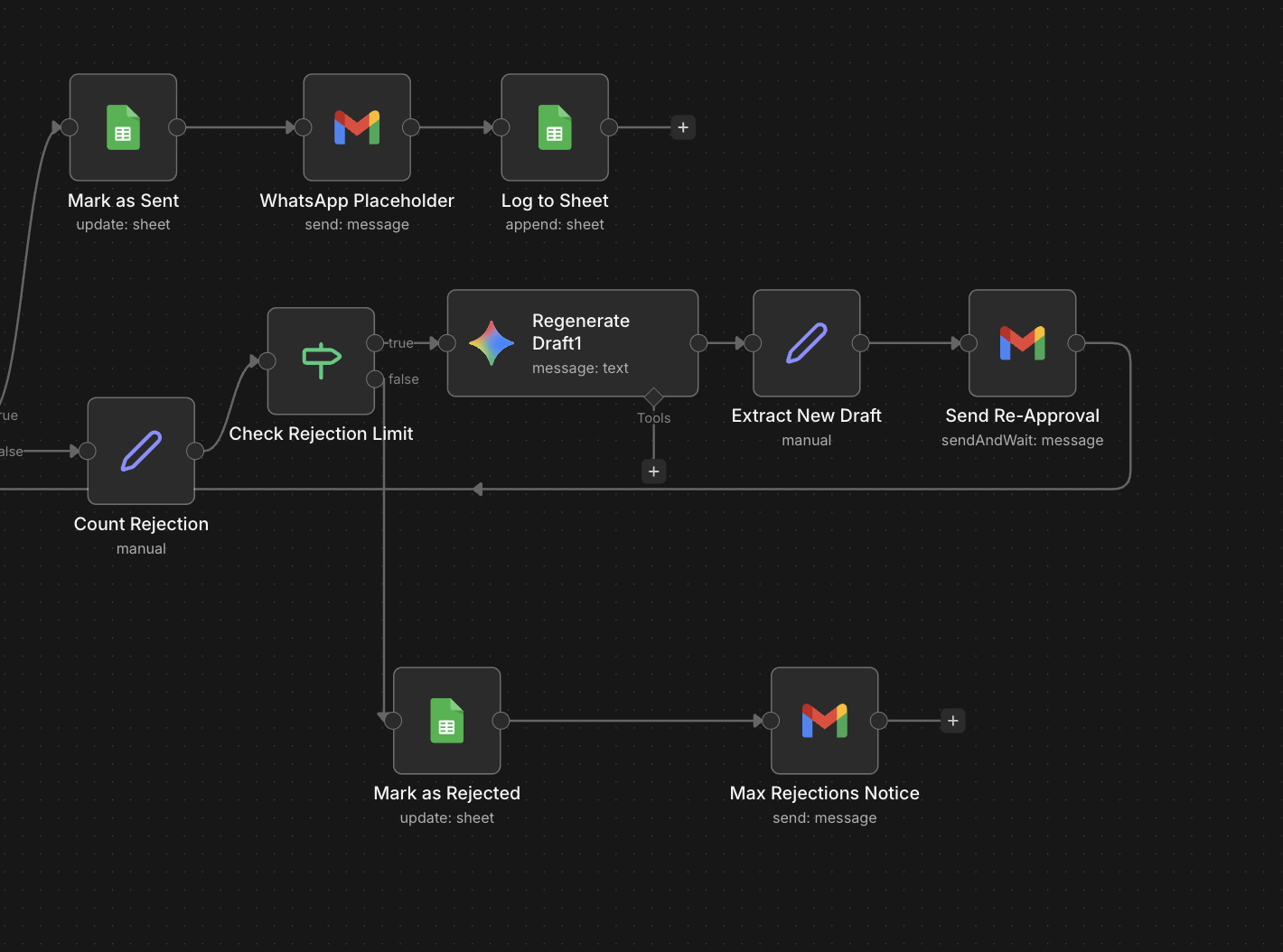Click the 'Regenerate Draft1' title text

coord(581,331)
